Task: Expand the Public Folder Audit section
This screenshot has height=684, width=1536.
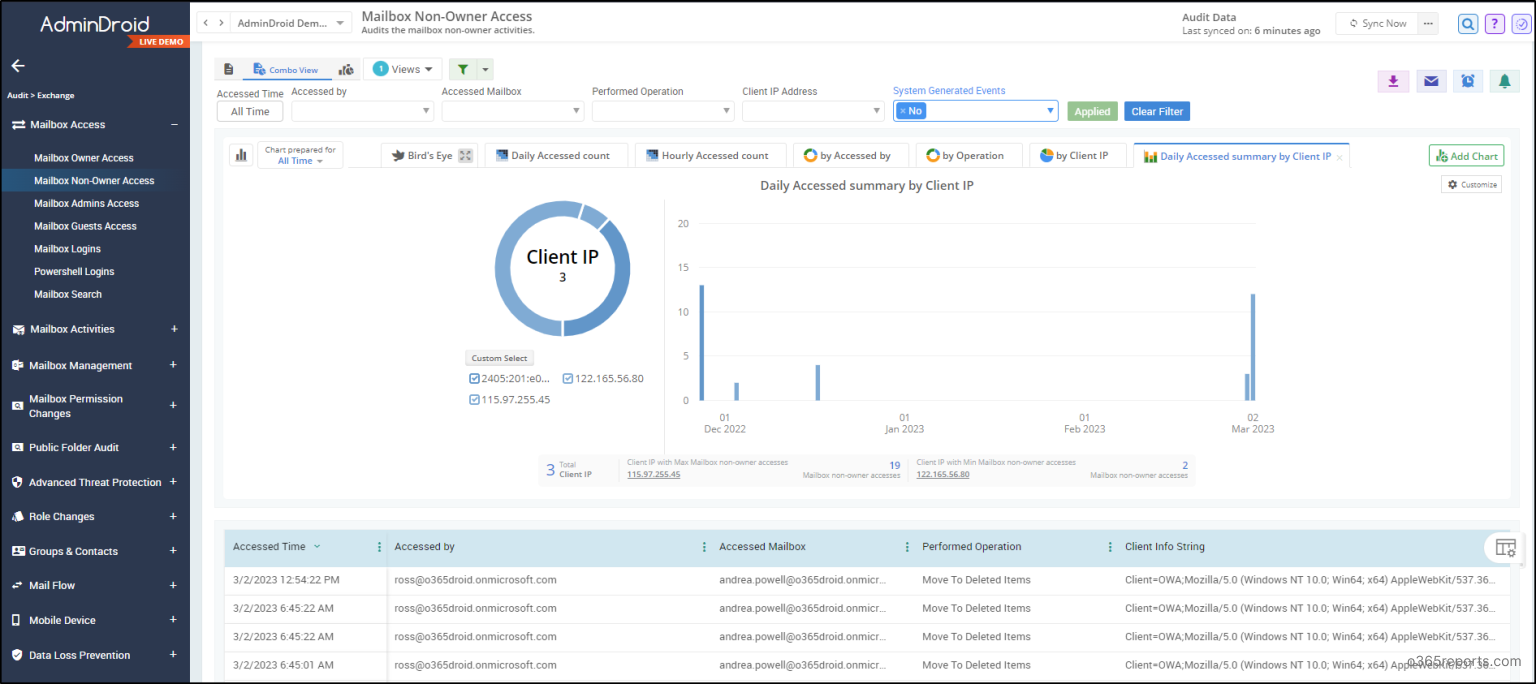Action: pyautogui.click(x=174, y=447)
